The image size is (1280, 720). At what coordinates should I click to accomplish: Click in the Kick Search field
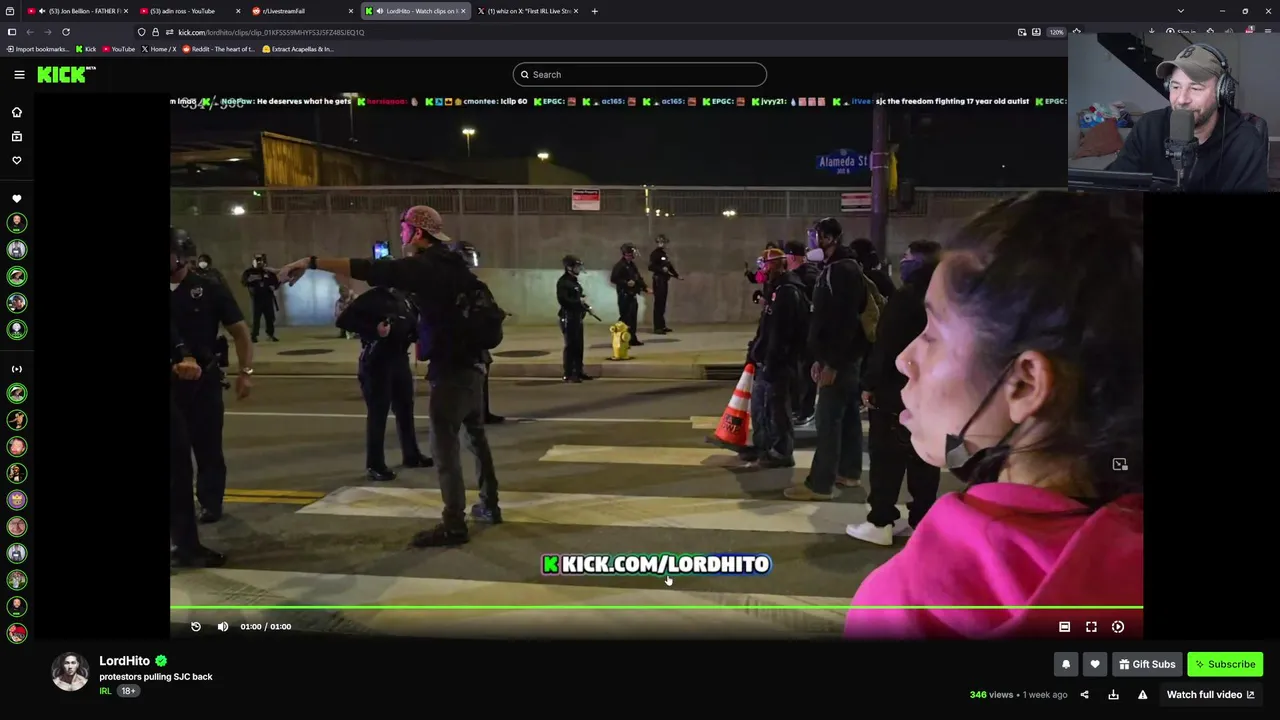[640, 74]
